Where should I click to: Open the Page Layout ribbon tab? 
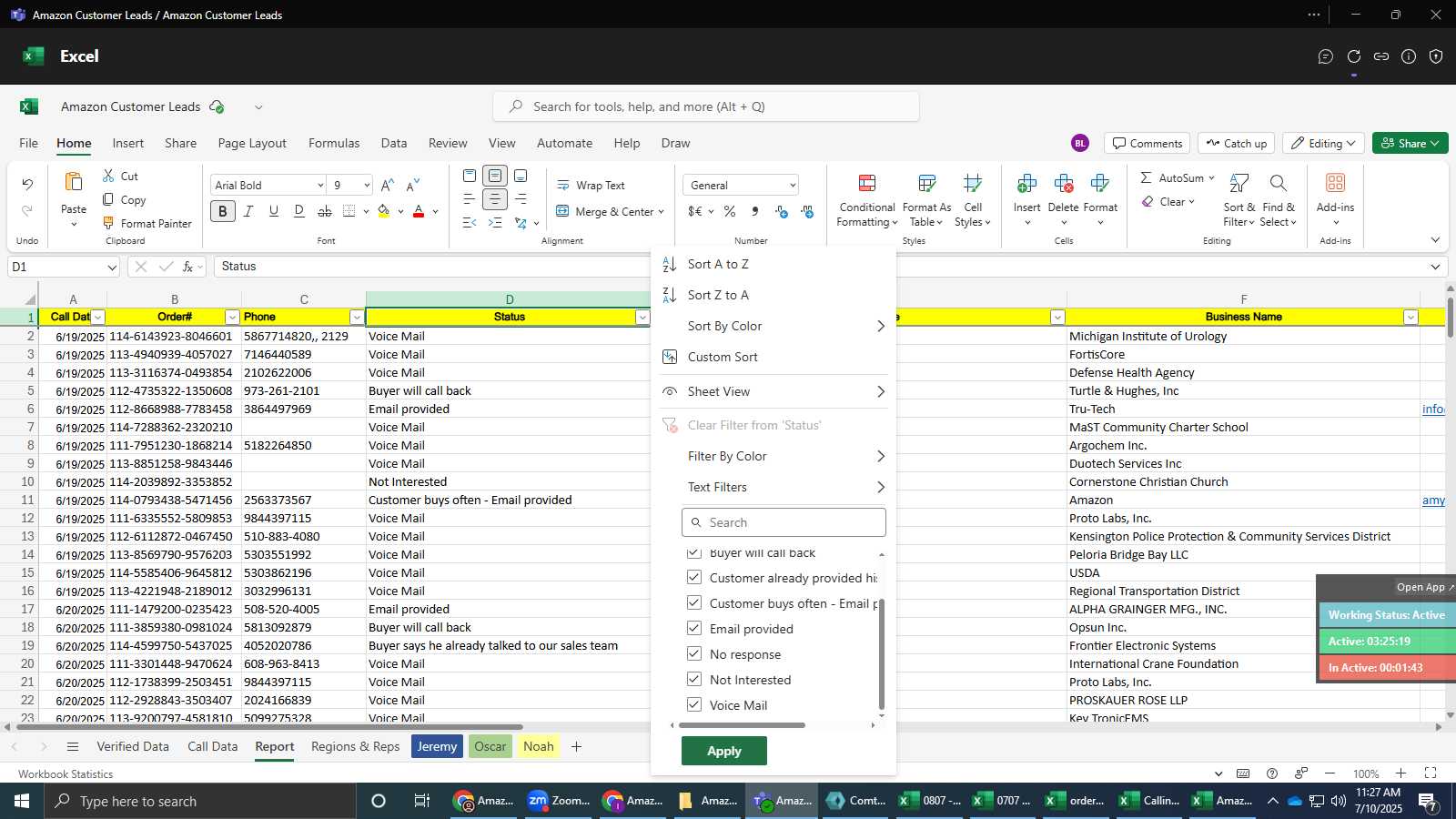pos(252,143)
